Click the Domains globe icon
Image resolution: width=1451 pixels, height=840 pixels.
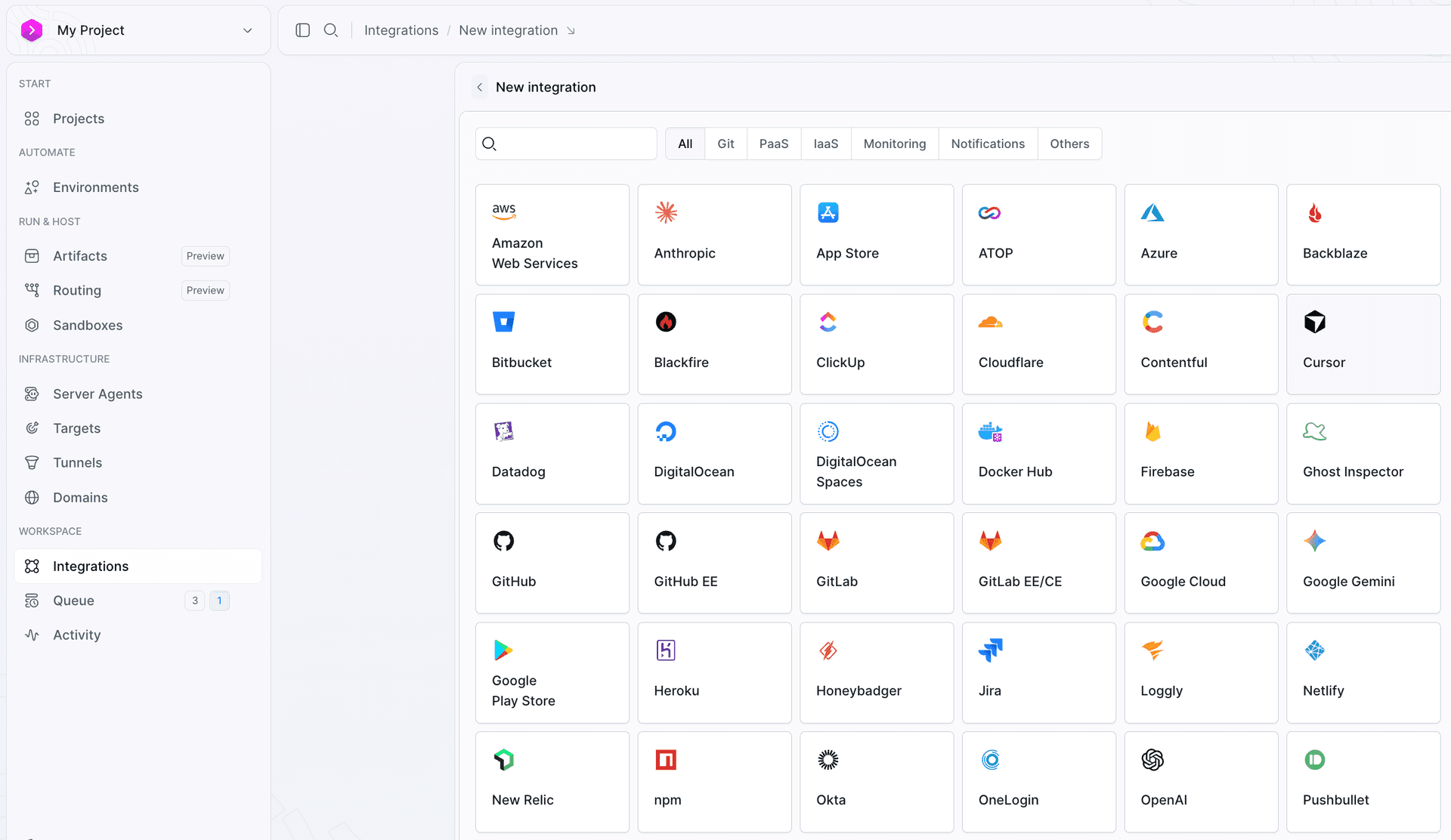pos(32,497)
